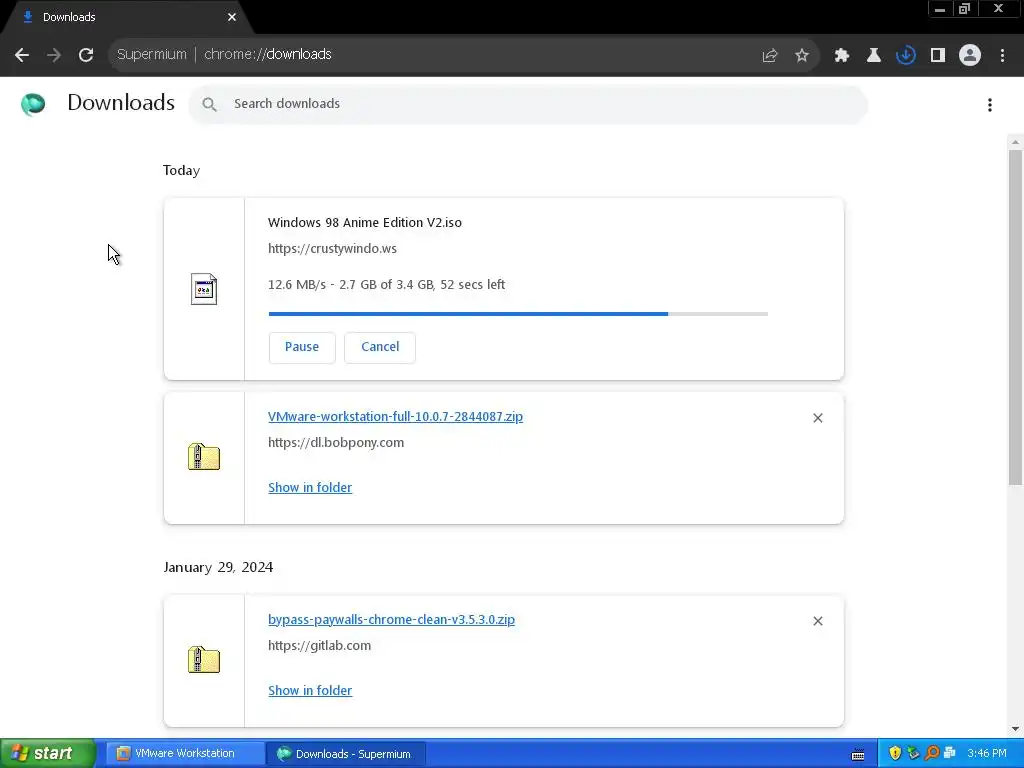
Task: Click the https://gitlab.com source text
Action: coord(319,646)
